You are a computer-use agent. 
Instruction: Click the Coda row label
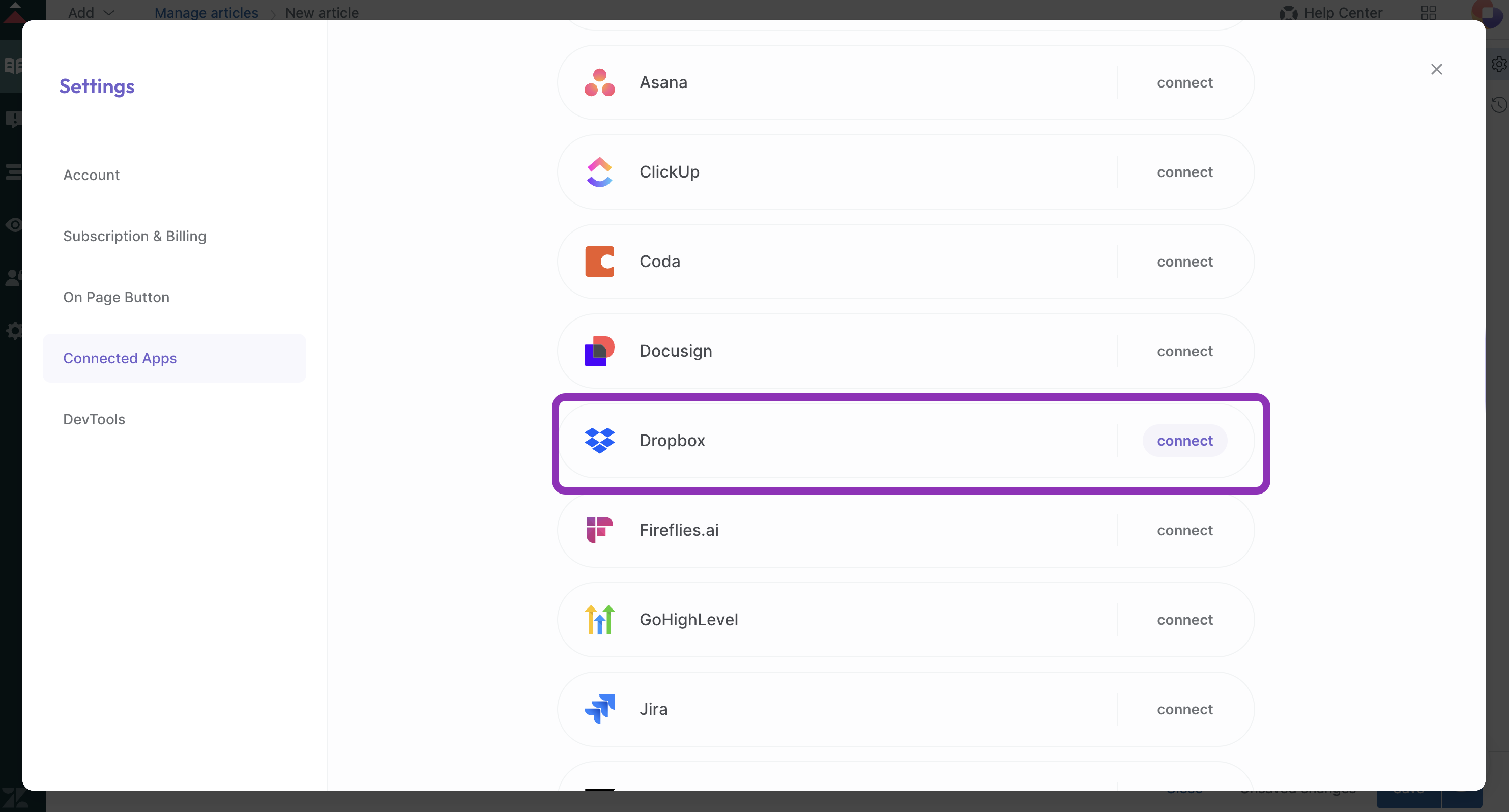click(659, 262)
